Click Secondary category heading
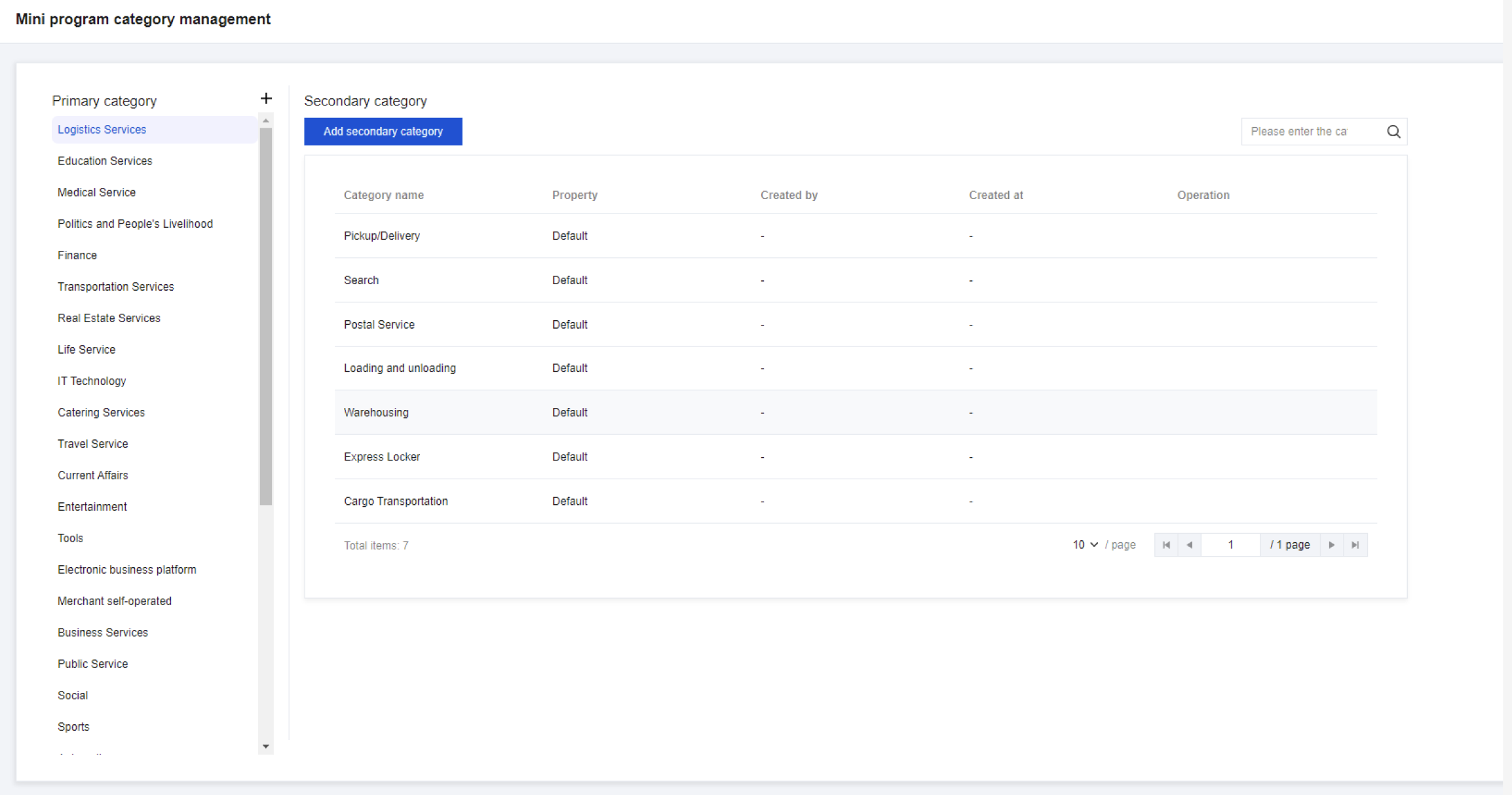The height and width of the screenshot is (795, 1512). tap(366, 101)
